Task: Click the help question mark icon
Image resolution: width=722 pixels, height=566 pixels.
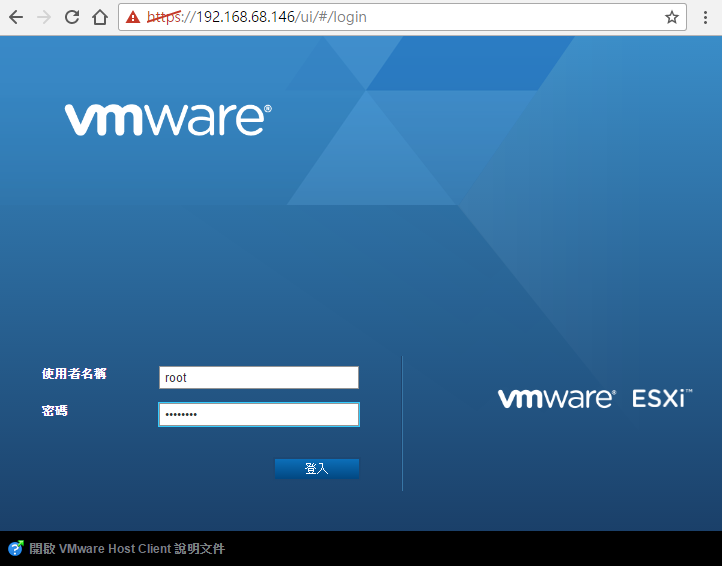Action: (16, 548)
